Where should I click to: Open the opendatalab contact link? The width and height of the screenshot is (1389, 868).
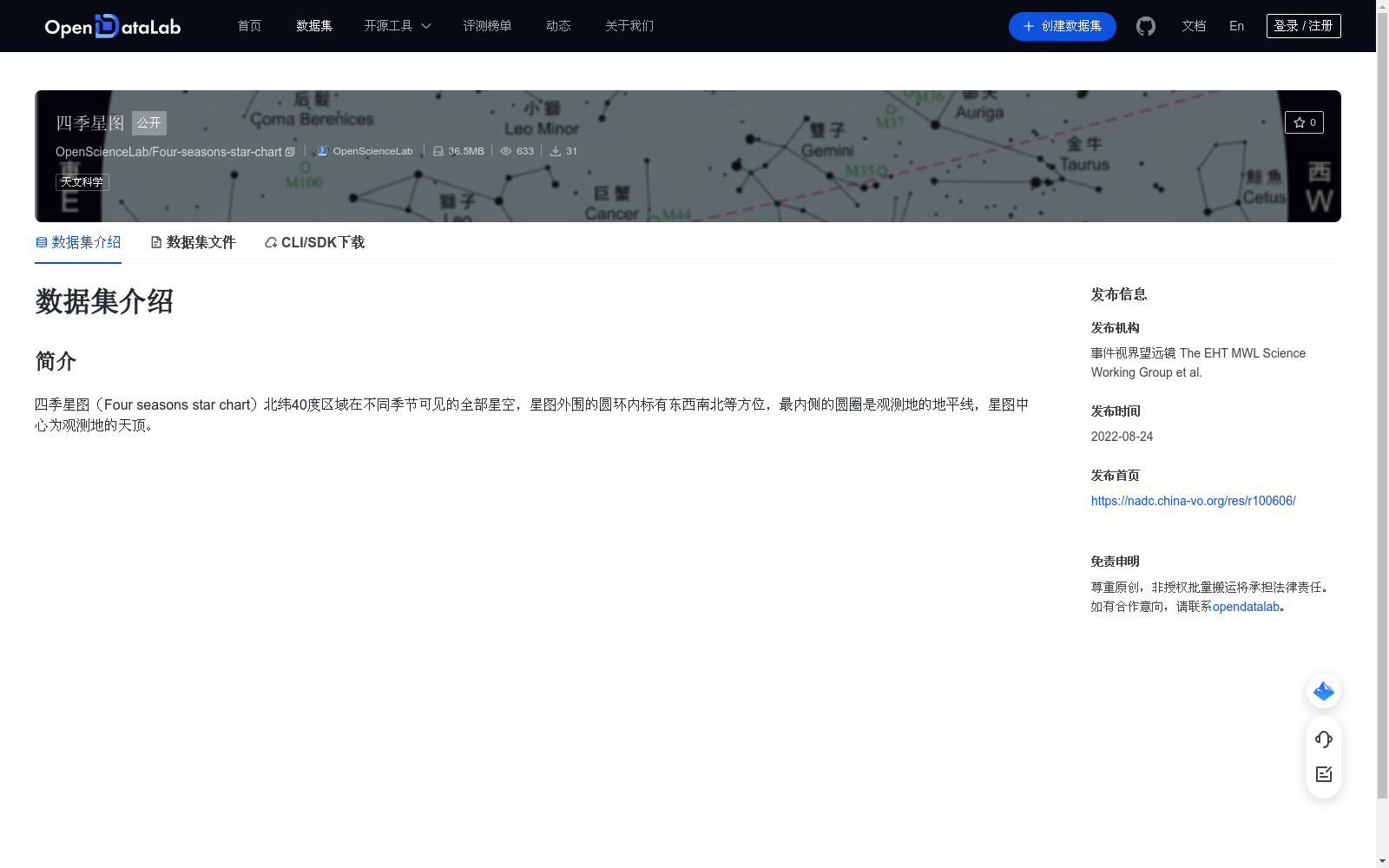coord(1246,607)
